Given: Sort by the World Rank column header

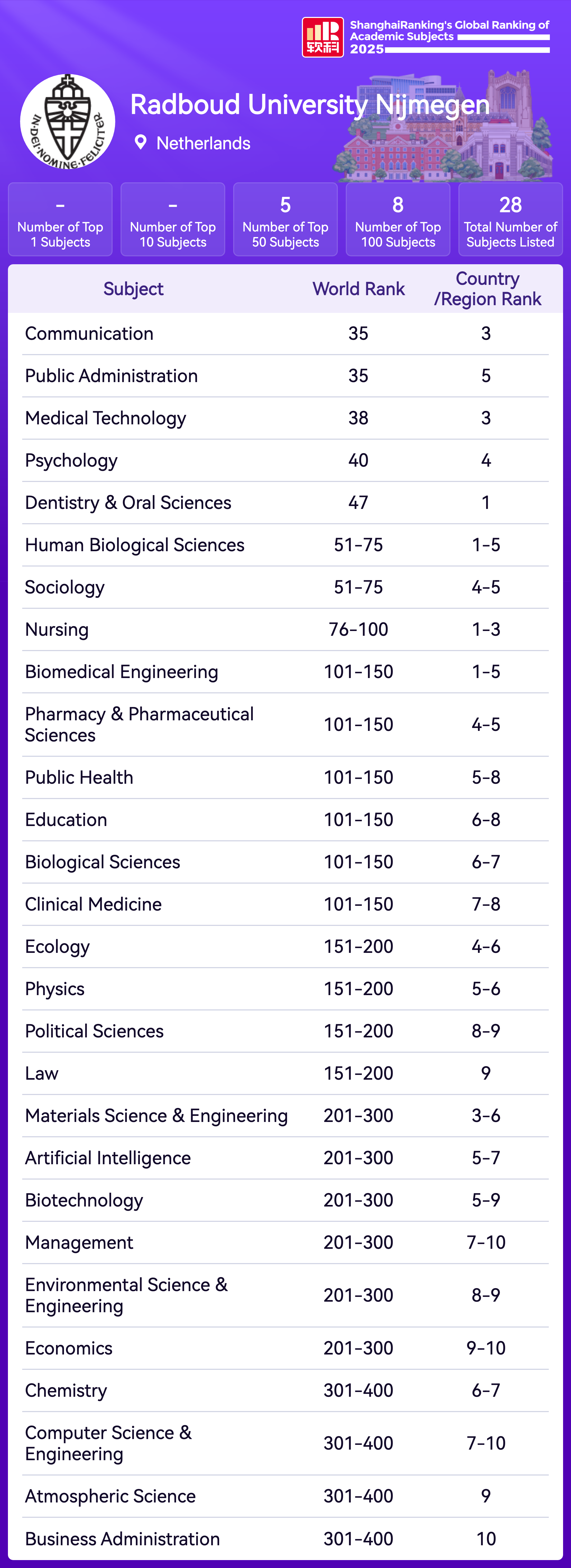Looking at the screenshot, I should click(358, 289).
